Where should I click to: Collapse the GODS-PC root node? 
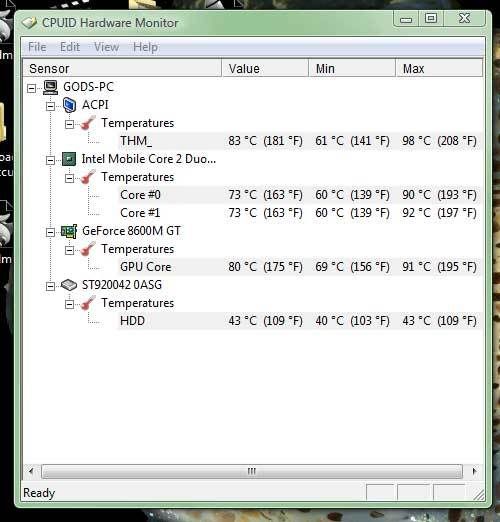click(x=31, y=88)
